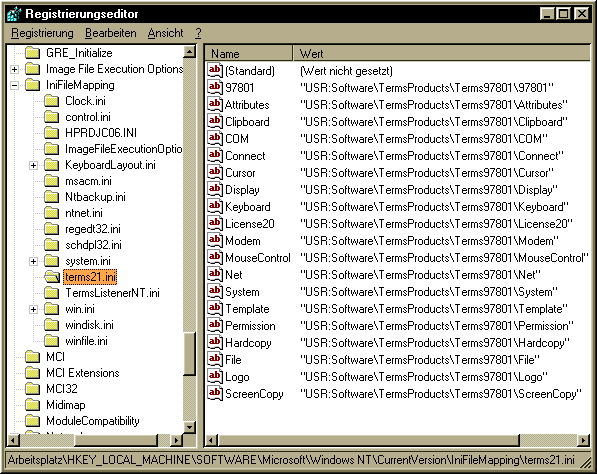The image size is (597, 474).
Task: Expand the KeyboardLayout.ini key
Action: (34, 165)
